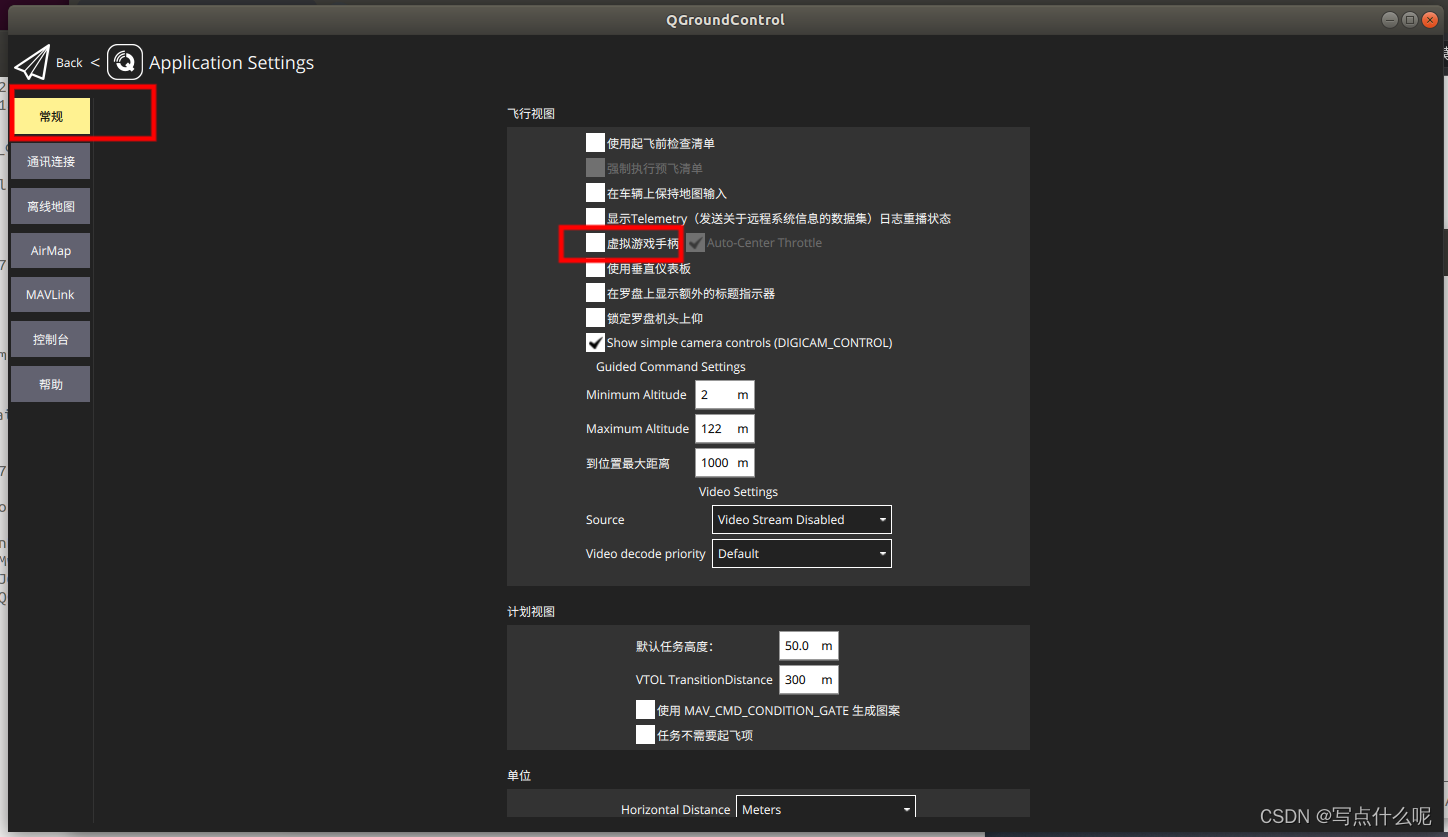Click the VTOL TransitionDistance input field

coord(808,680)
